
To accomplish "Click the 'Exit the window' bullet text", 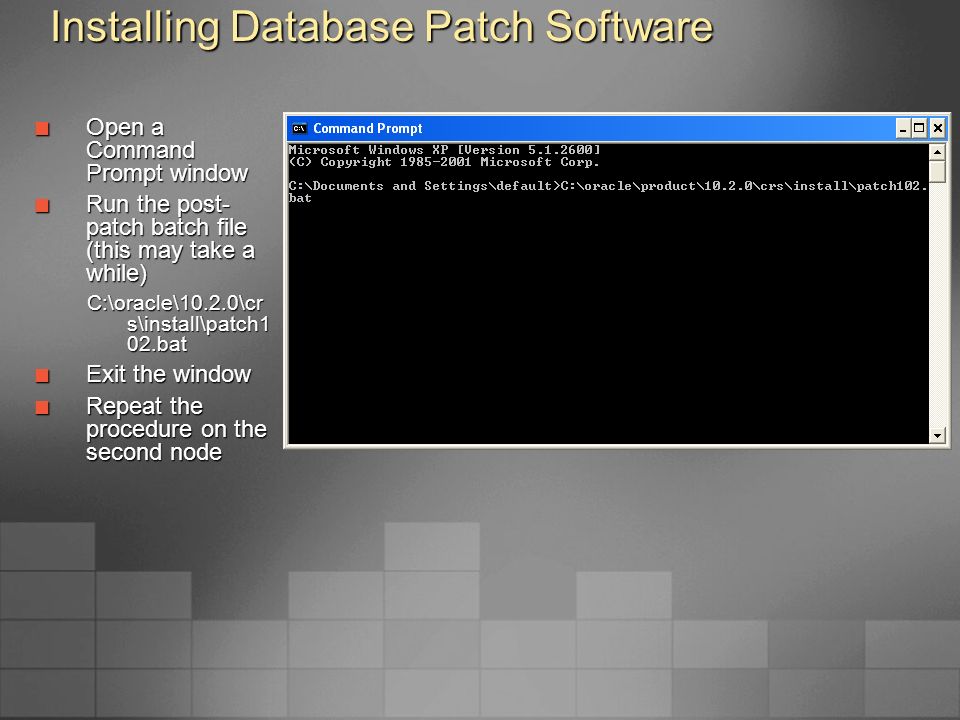I will tap(168, 374).
